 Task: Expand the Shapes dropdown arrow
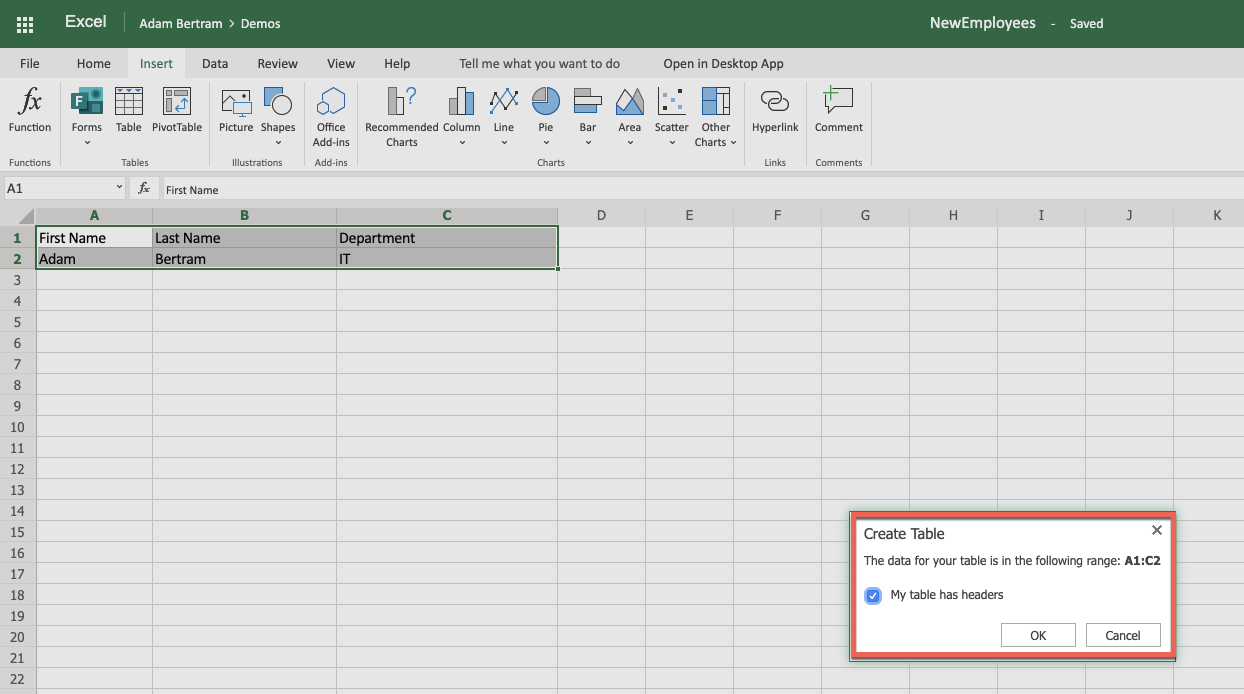(x=278, y=143)
